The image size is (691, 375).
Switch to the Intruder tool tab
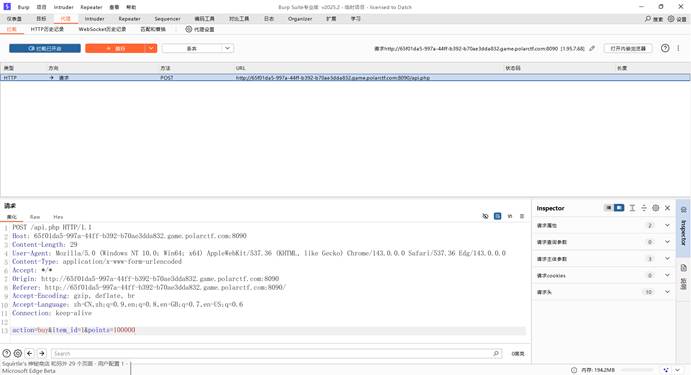pyautogui.click(x=94, y=19)
